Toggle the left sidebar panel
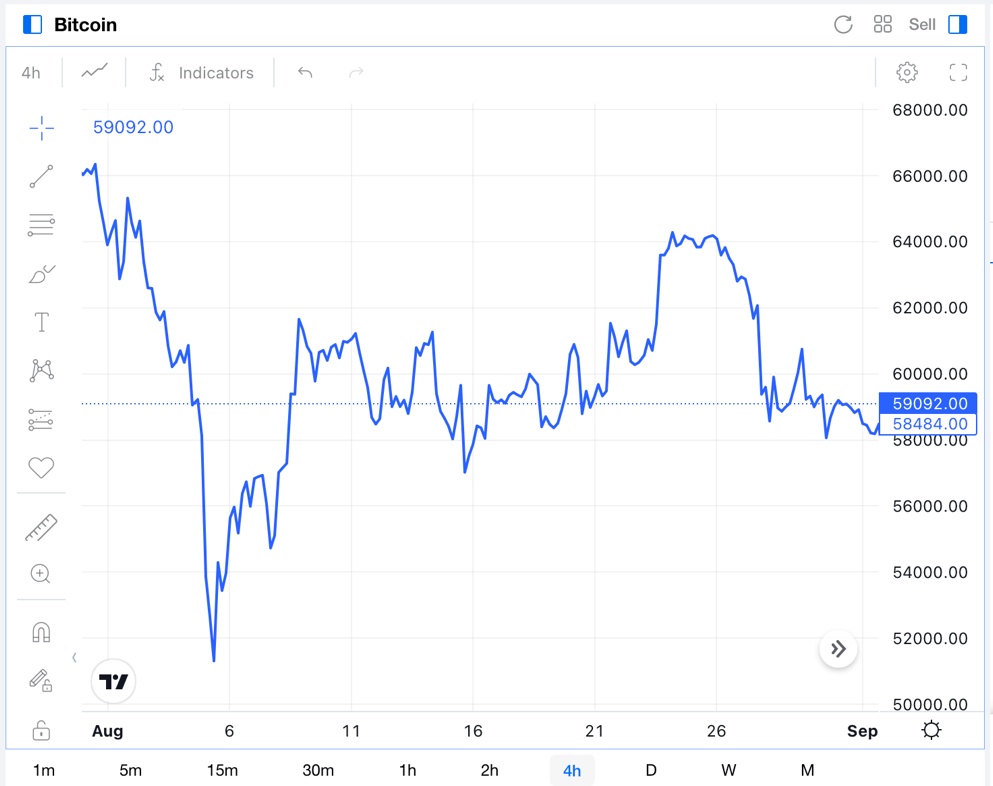Viewport: 993px width, 786px height. 32,24
